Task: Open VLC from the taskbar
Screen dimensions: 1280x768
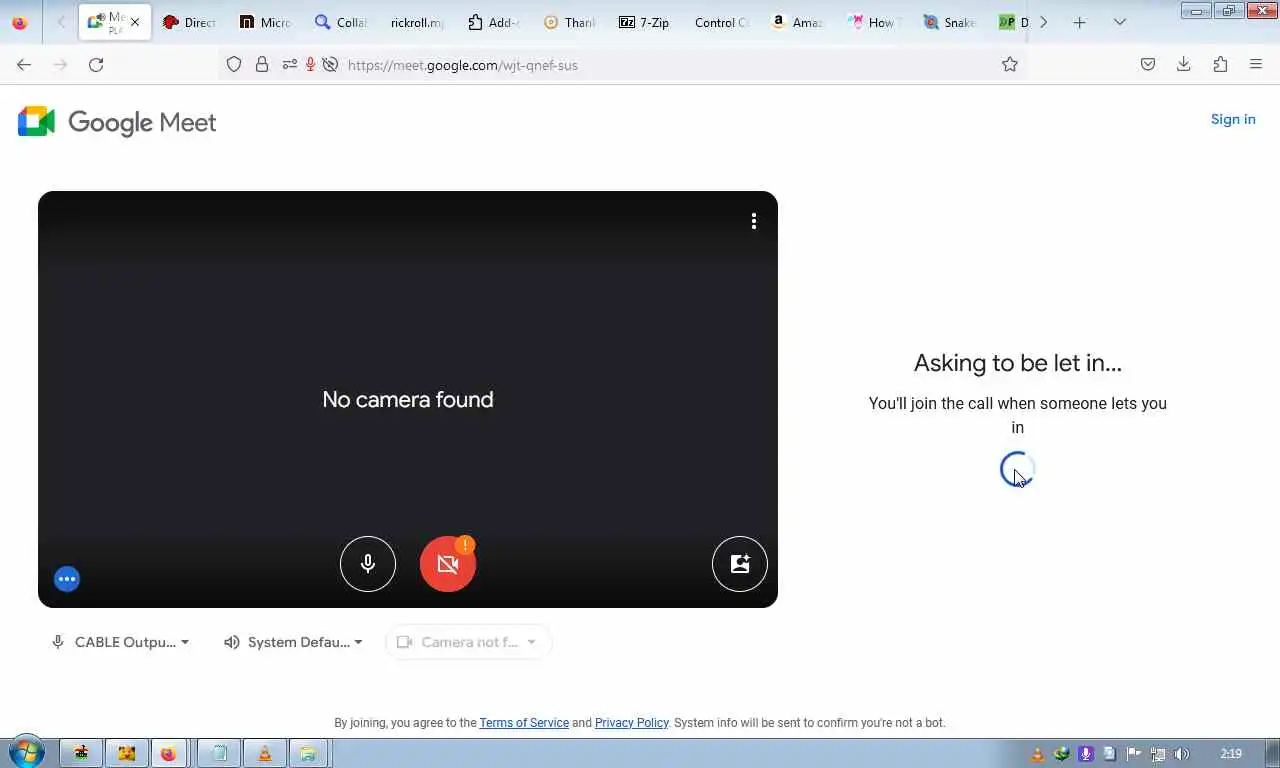Action: [265, 754]
